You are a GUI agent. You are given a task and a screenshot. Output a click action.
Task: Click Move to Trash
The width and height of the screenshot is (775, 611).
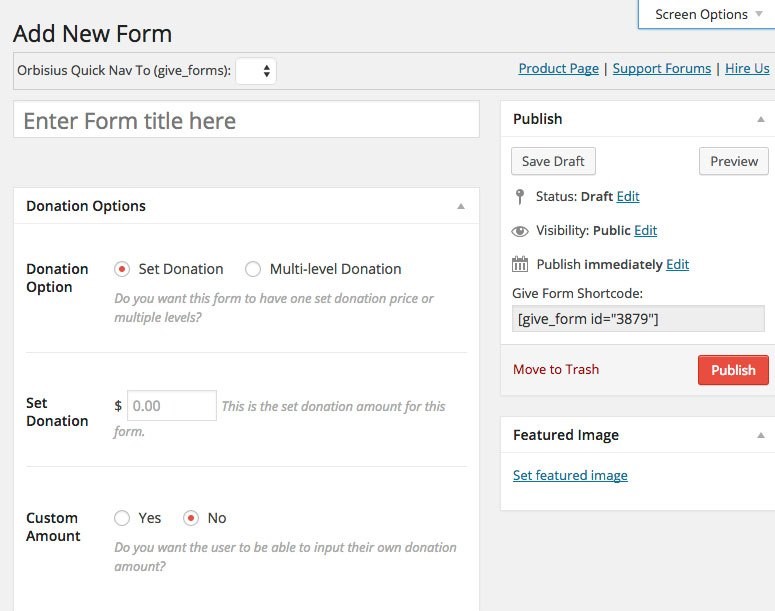tap(556, 369)
